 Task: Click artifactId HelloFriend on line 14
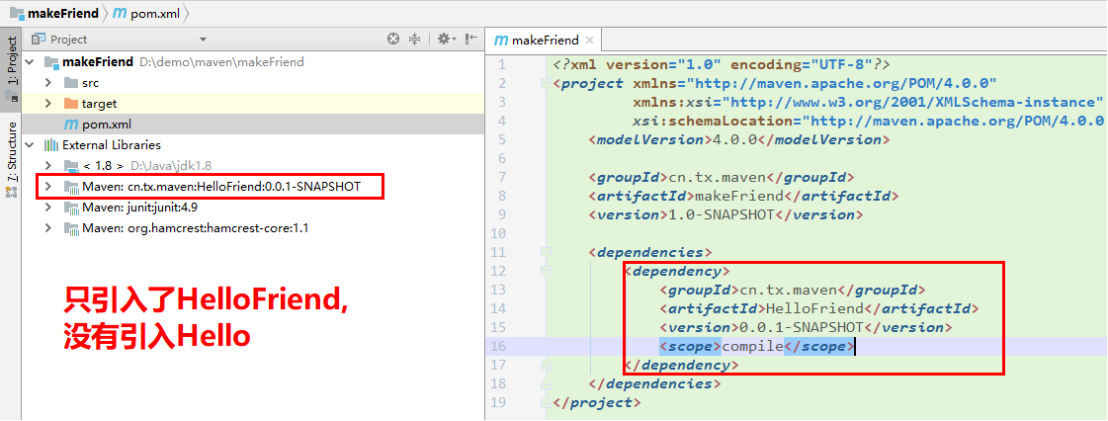tap(818, 309)
